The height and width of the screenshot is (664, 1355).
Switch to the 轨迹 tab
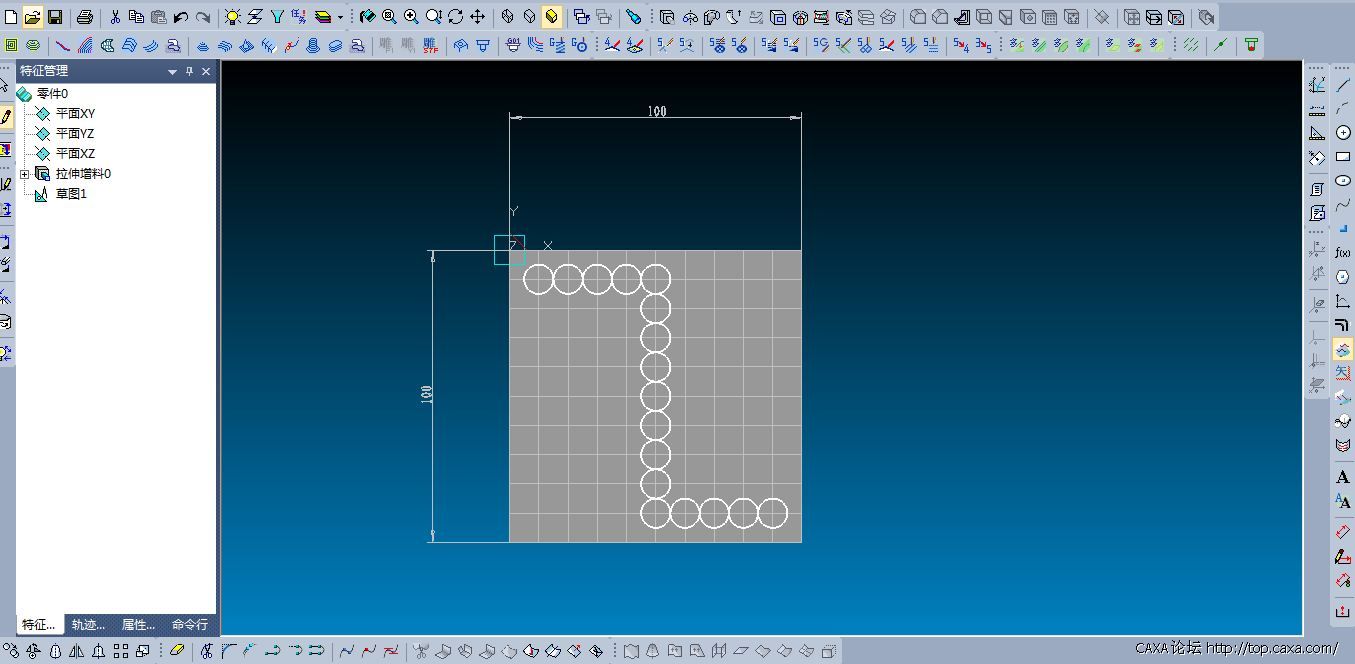coord(89,625)
